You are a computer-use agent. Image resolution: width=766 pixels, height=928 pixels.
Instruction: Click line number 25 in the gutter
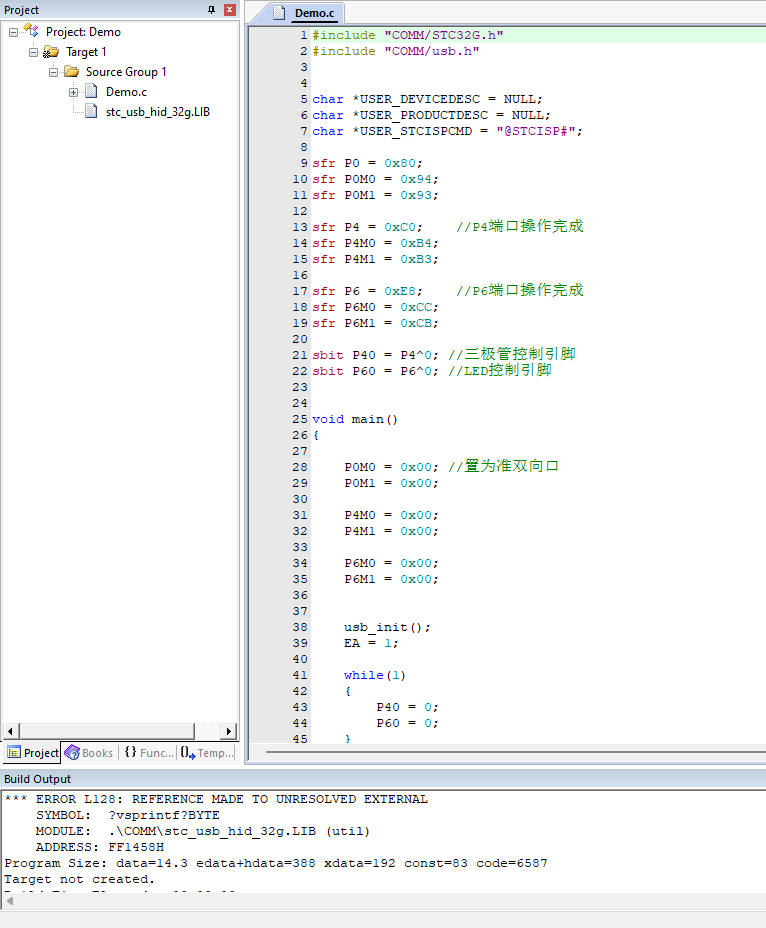coord(300,419)
